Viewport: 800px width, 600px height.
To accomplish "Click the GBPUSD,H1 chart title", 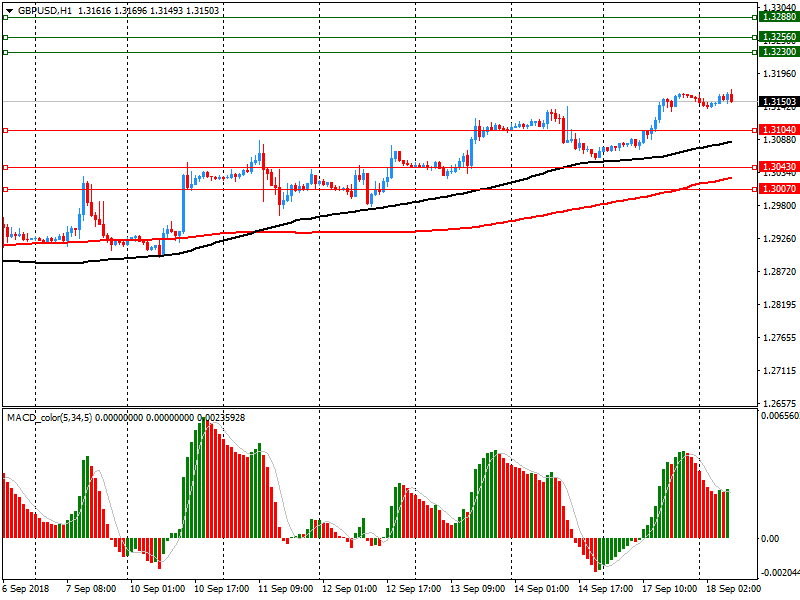I will coord(45,11).
